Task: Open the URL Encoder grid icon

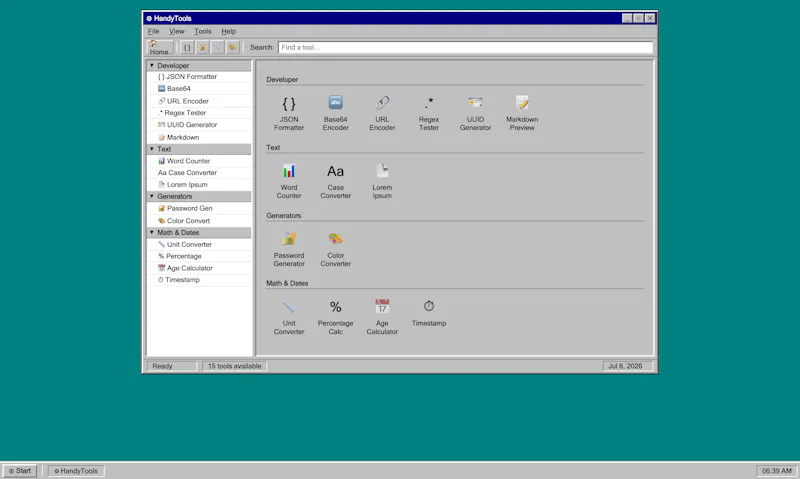Action: click(382, 113)
